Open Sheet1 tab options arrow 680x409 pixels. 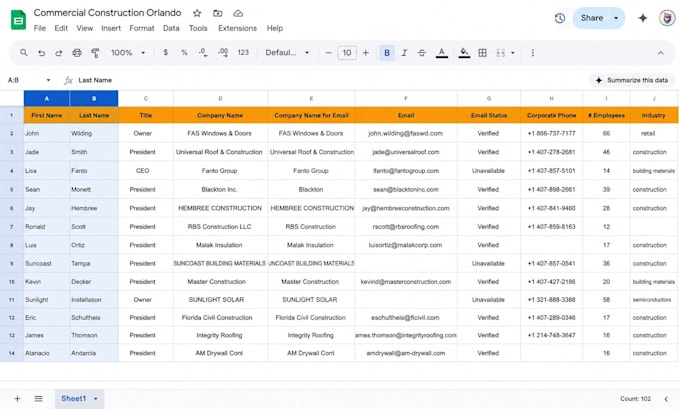95,399
